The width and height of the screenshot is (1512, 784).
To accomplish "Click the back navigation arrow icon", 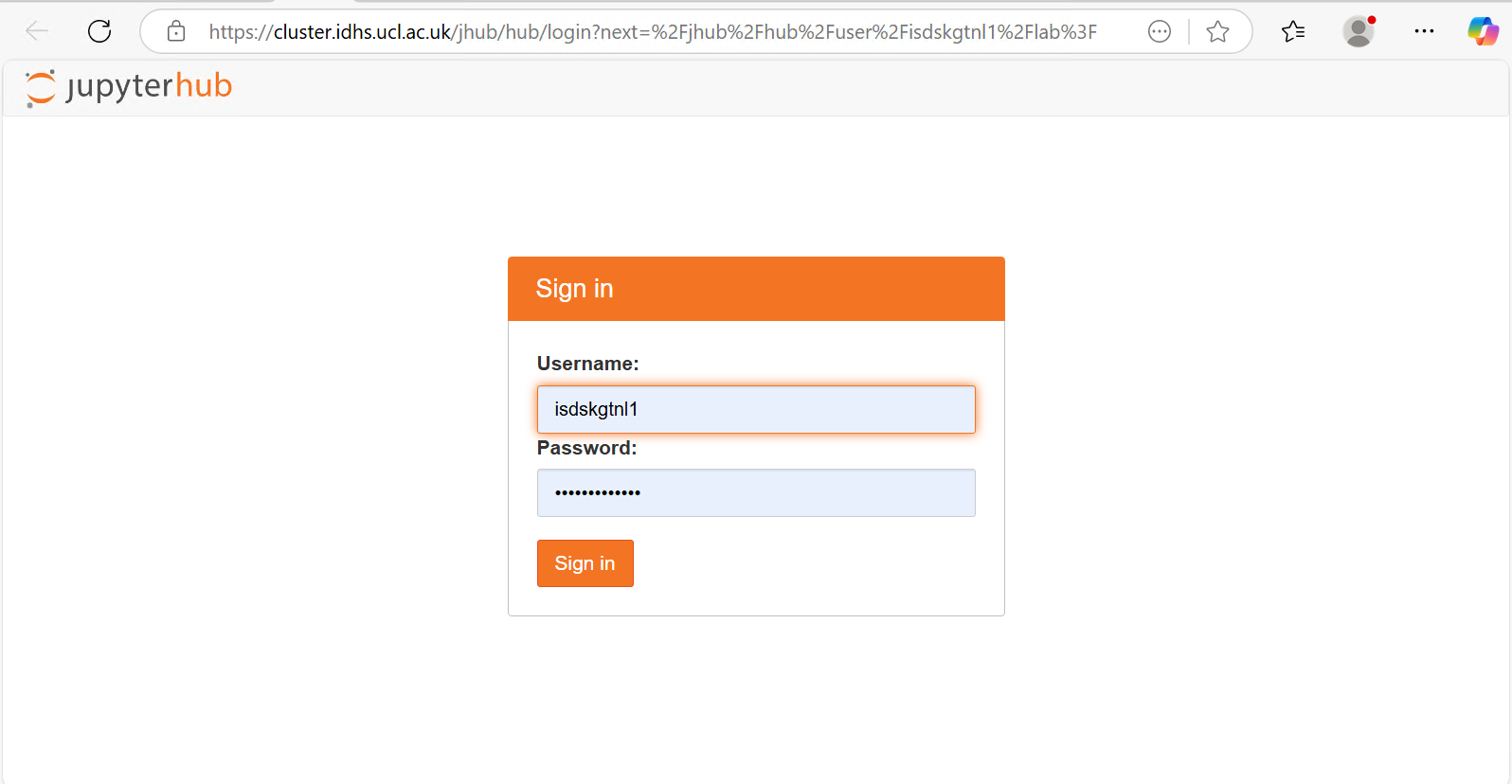I will point(36,30).
